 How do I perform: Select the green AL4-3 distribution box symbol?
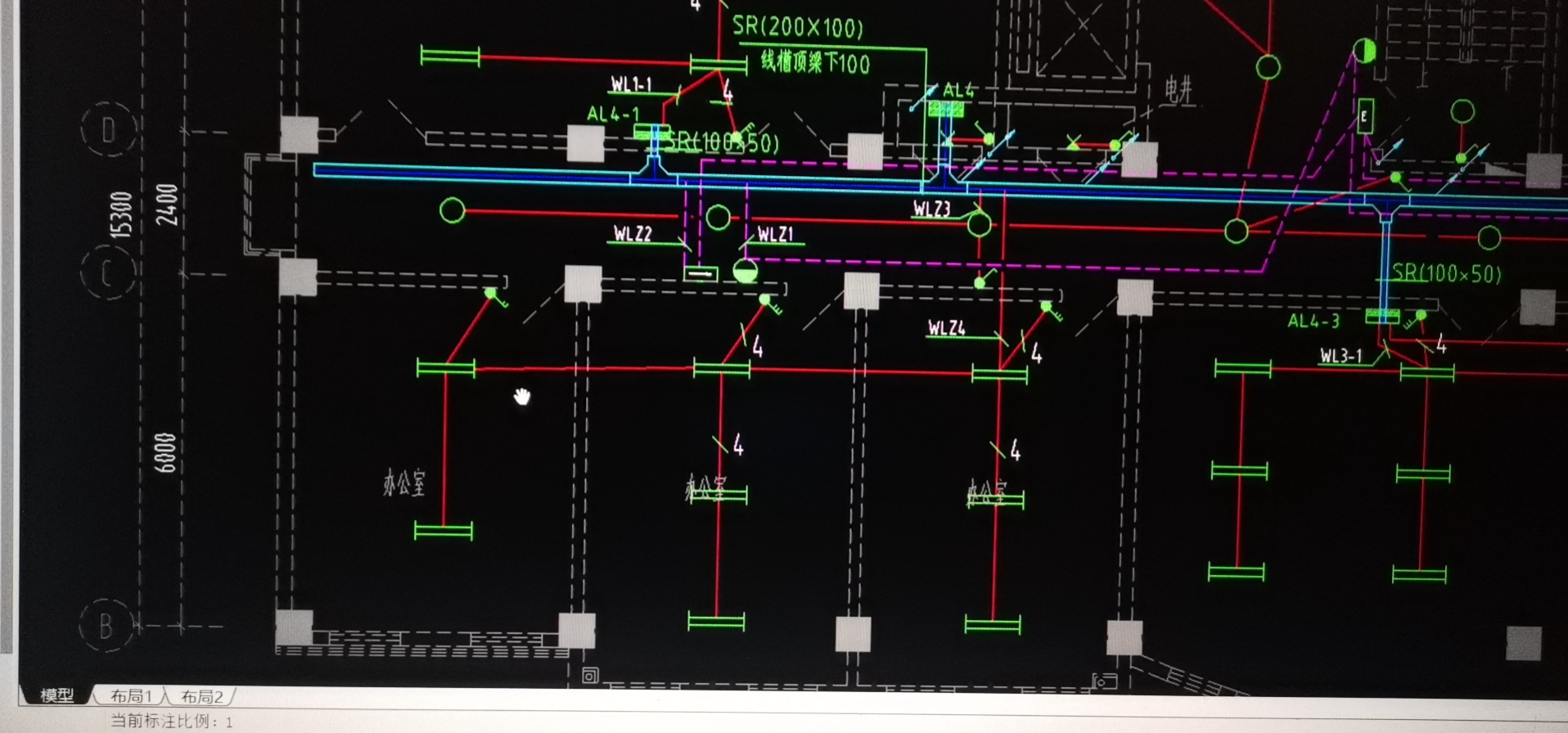click(1382, 316)
